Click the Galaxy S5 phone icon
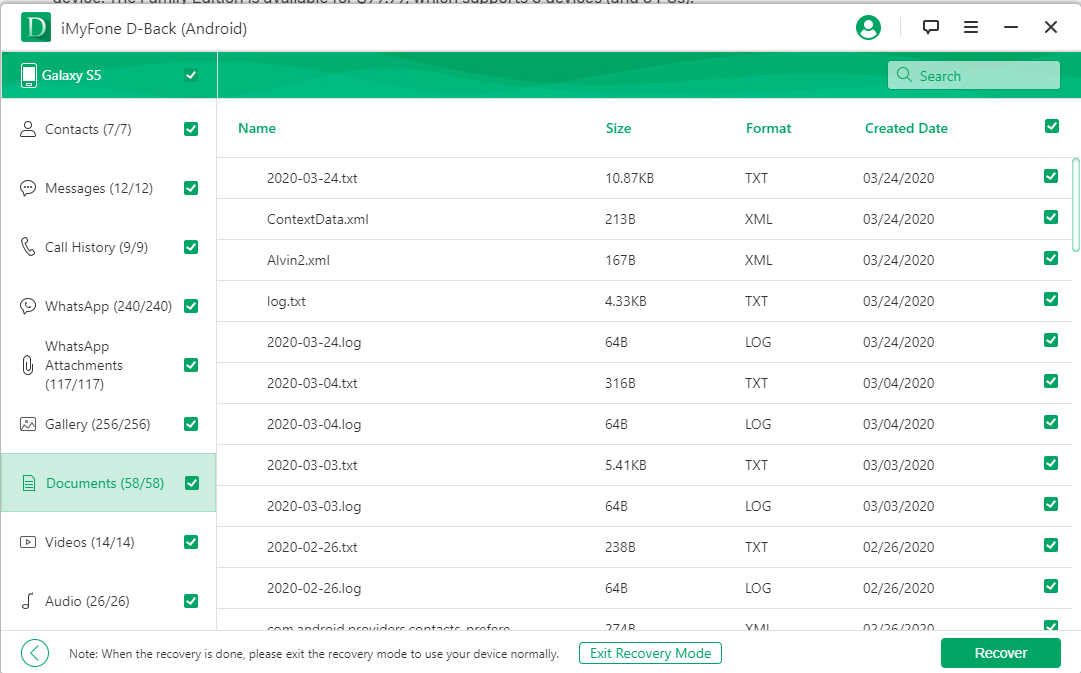 (28, 75)
